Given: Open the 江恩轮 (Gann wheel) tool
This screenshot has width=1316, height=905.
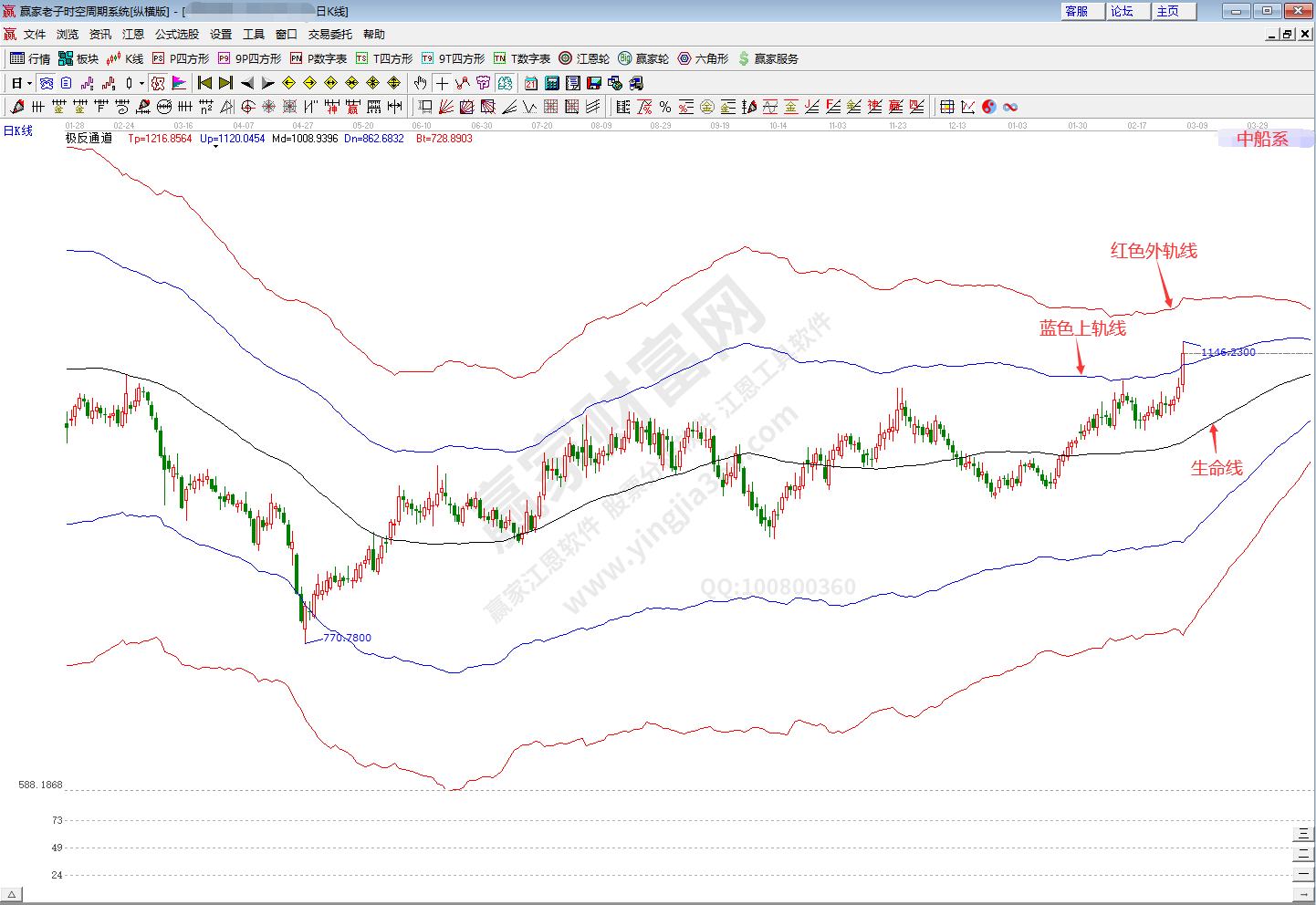Looking at the screenshot, I should 584,58.
